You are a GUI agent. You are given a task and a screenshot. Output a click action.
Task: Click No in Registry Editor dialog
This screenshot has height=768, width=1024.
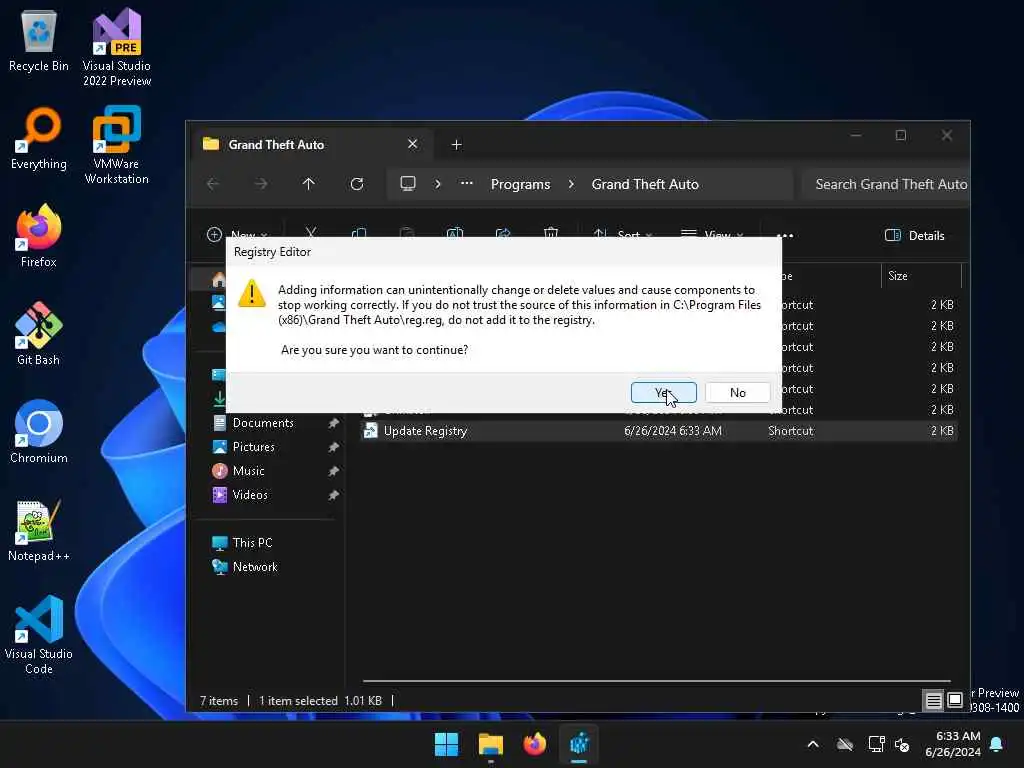(737, 392)
